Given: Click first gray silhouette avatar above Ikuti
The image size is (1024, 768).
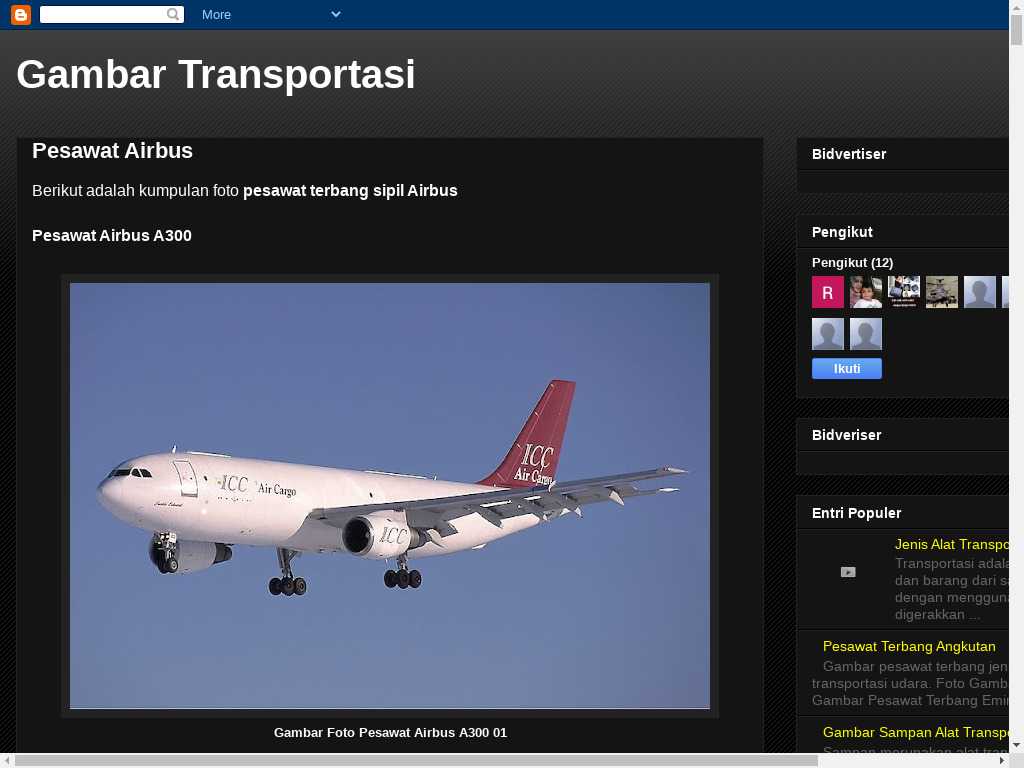Looking at the screenshot, I should (827, 334).
